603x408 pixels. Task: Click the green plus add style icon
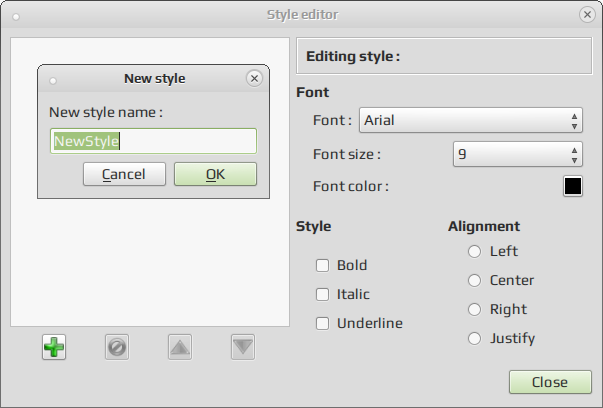point(54,347)
